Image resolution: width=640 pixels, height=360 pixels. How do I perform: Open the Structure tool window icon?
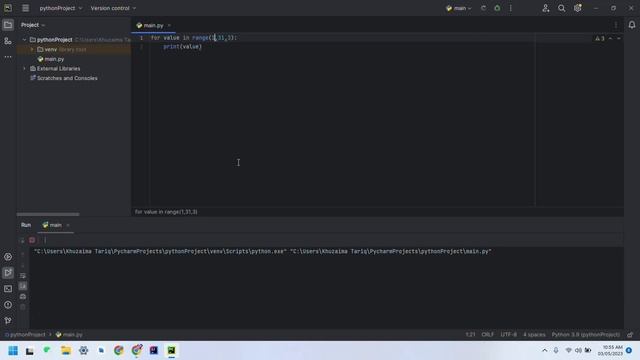tap(8, 41)
